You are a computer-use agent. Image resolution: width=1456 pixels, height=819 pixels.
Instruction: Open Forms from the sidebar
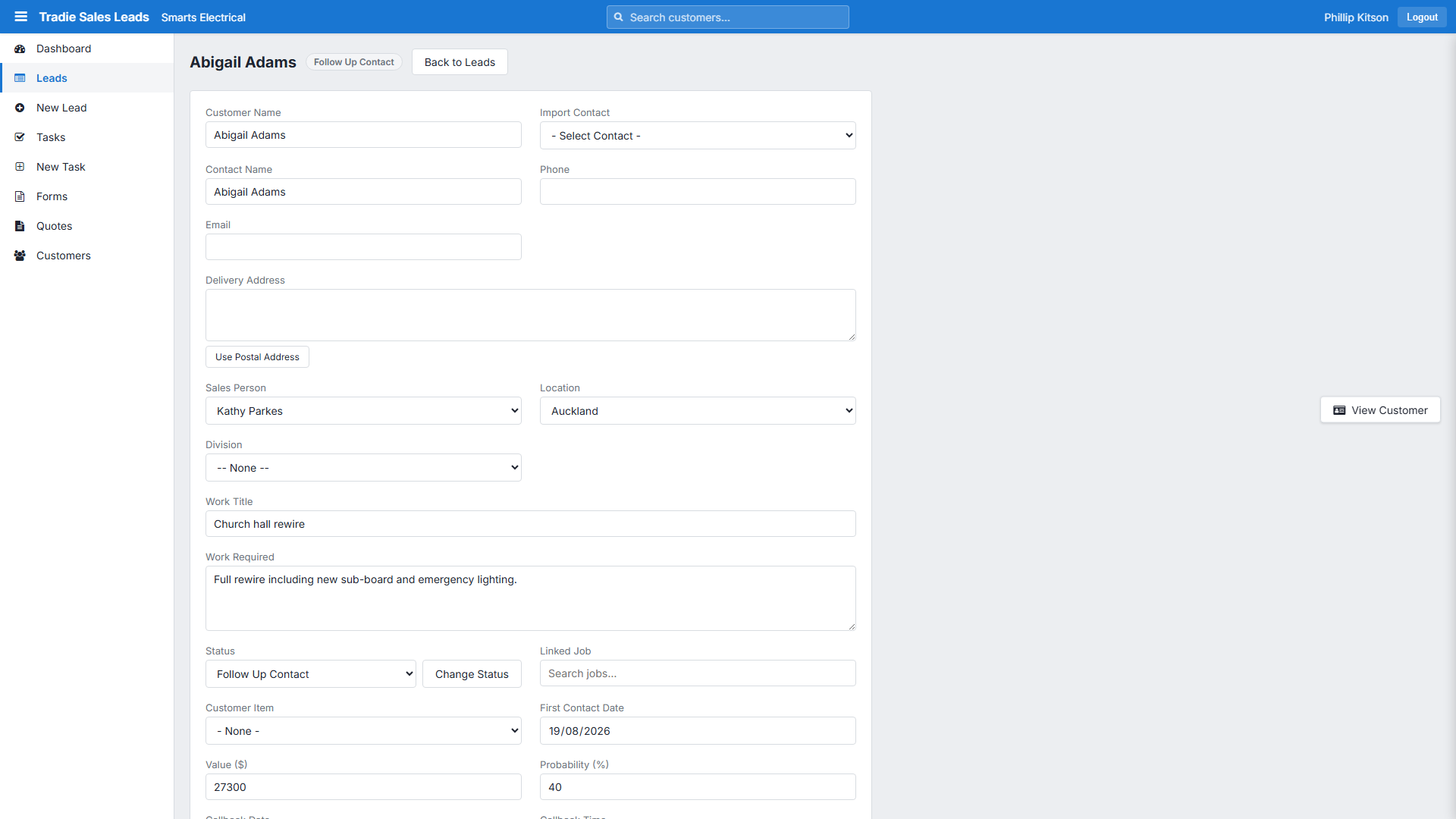(87, 196)
